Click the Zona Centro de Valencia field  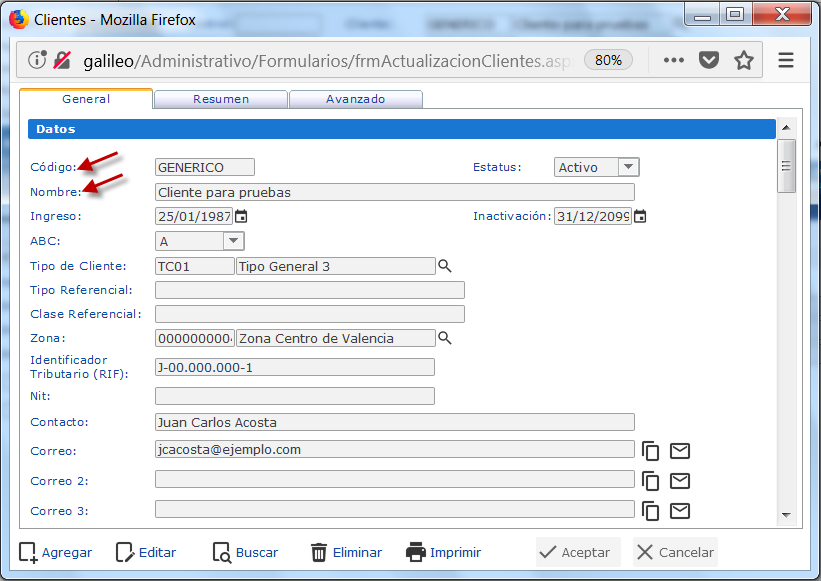336,338
